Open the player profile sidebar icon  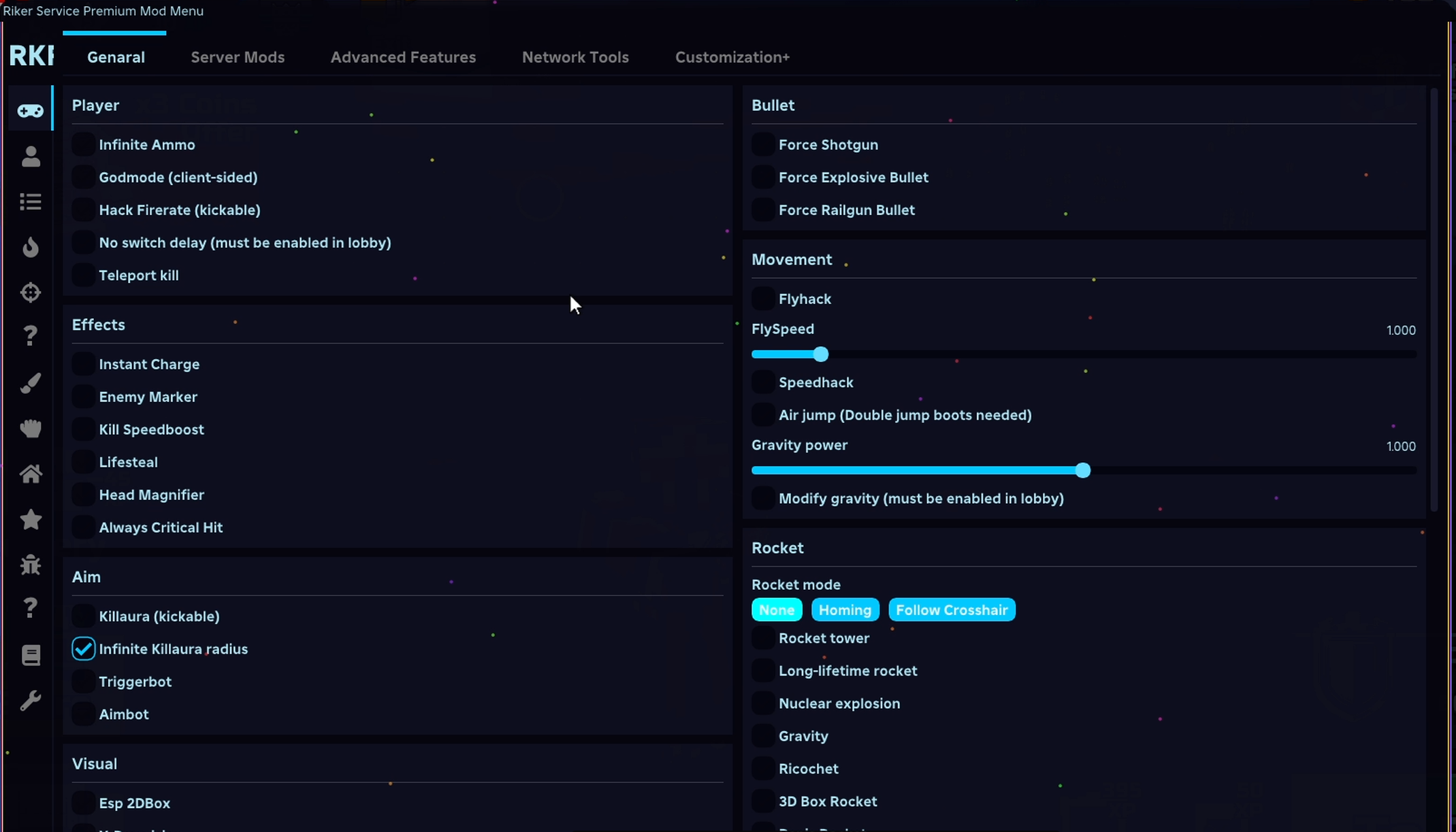pyautogui.click(x=31, y=156)
